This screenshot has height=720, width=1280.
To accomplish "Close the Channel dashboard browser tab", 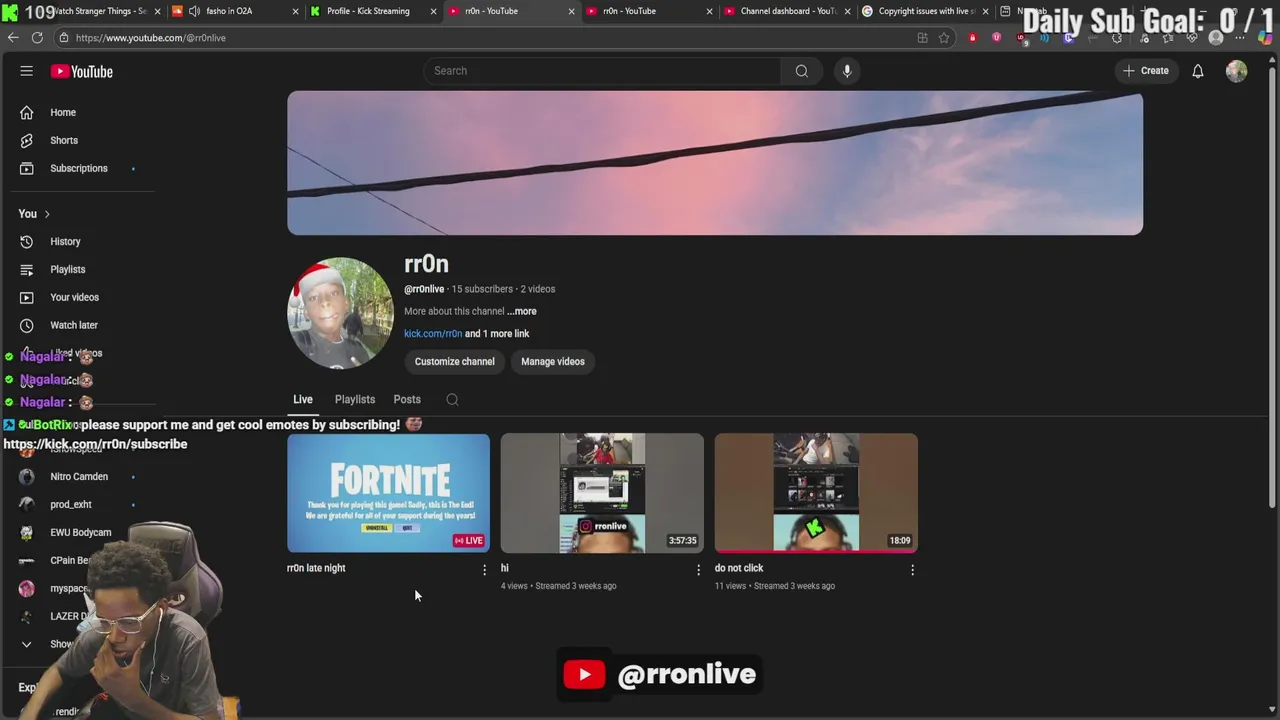I will click(847, 11).
